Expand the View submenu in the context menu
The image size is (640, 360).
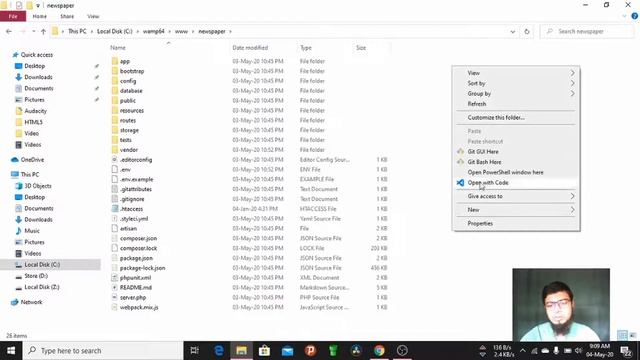516,73
